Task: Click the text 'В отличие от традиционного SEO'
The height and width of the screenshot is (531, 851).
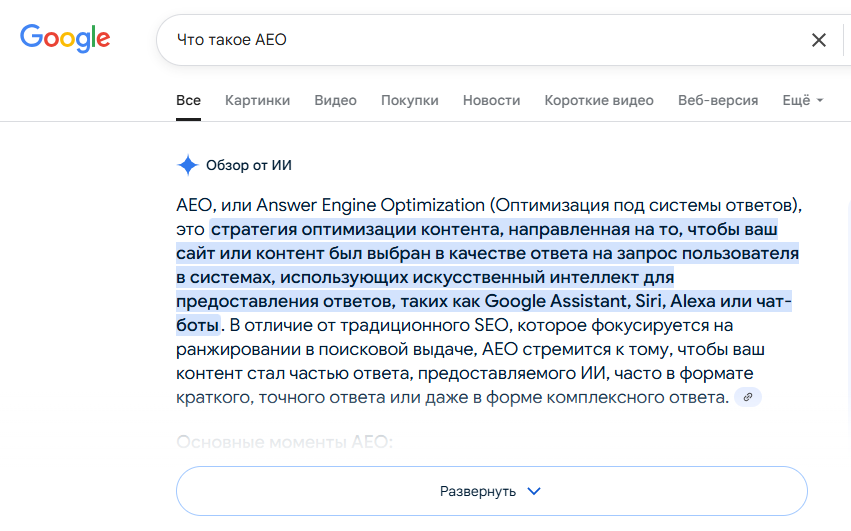Action: pos(369,325)
